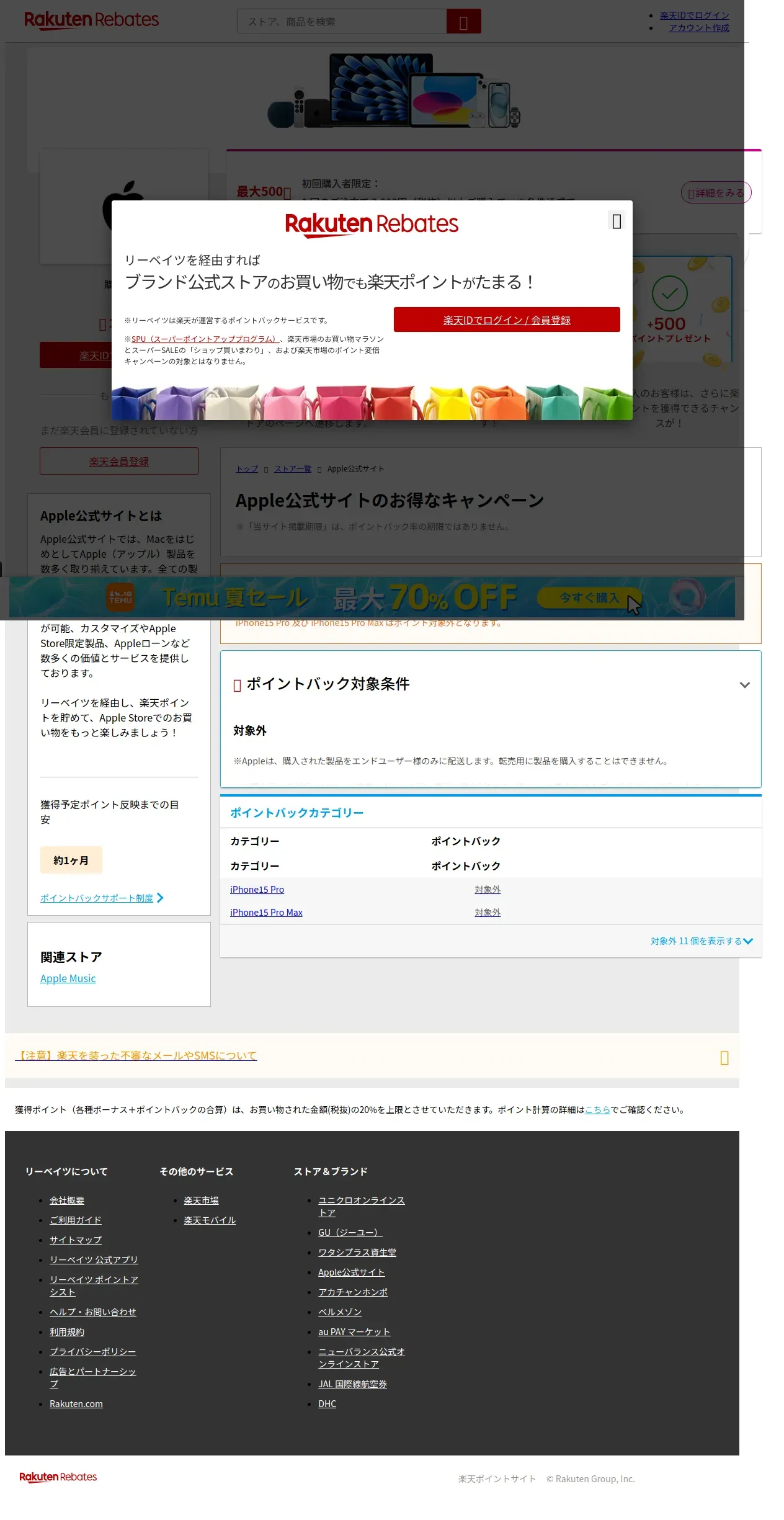Open ご利用ガイド footer link
The height and width of the screenshot is (1520, 784).
[x=75, y=1220]
